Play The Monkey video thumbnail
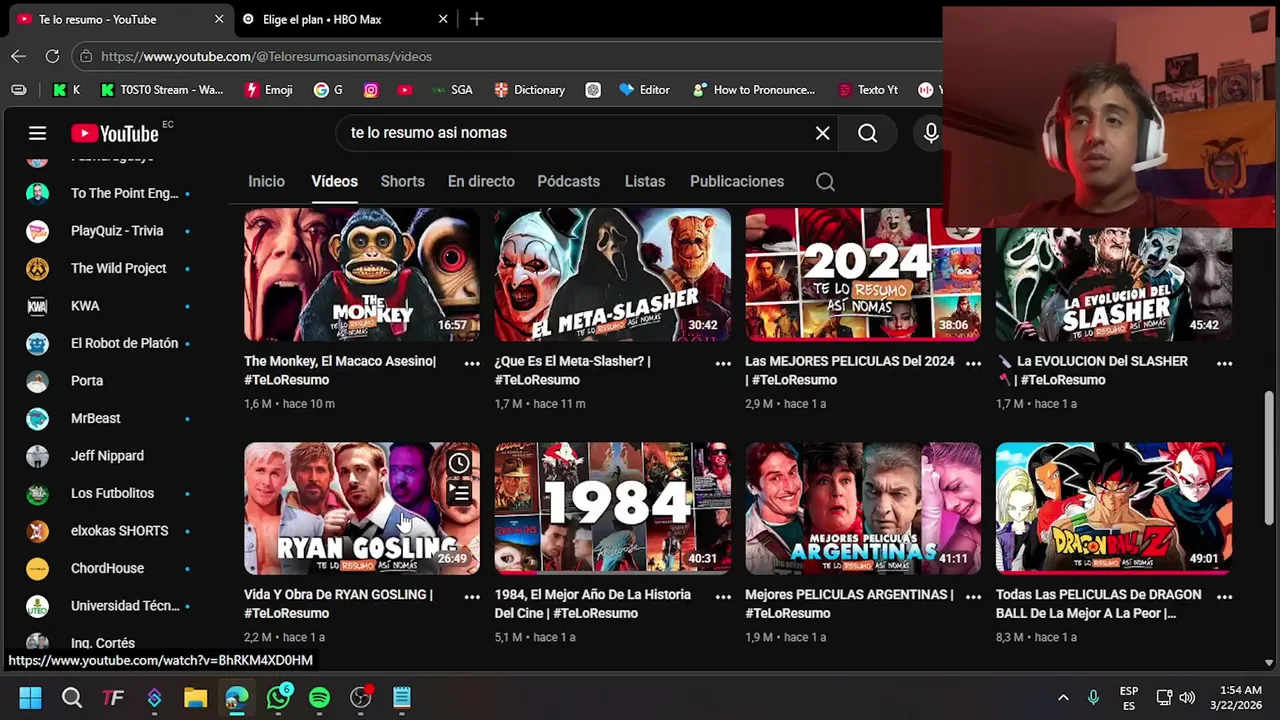This screenshot has width=1280, height=720. pyautogui.click(x=362, y=274)
